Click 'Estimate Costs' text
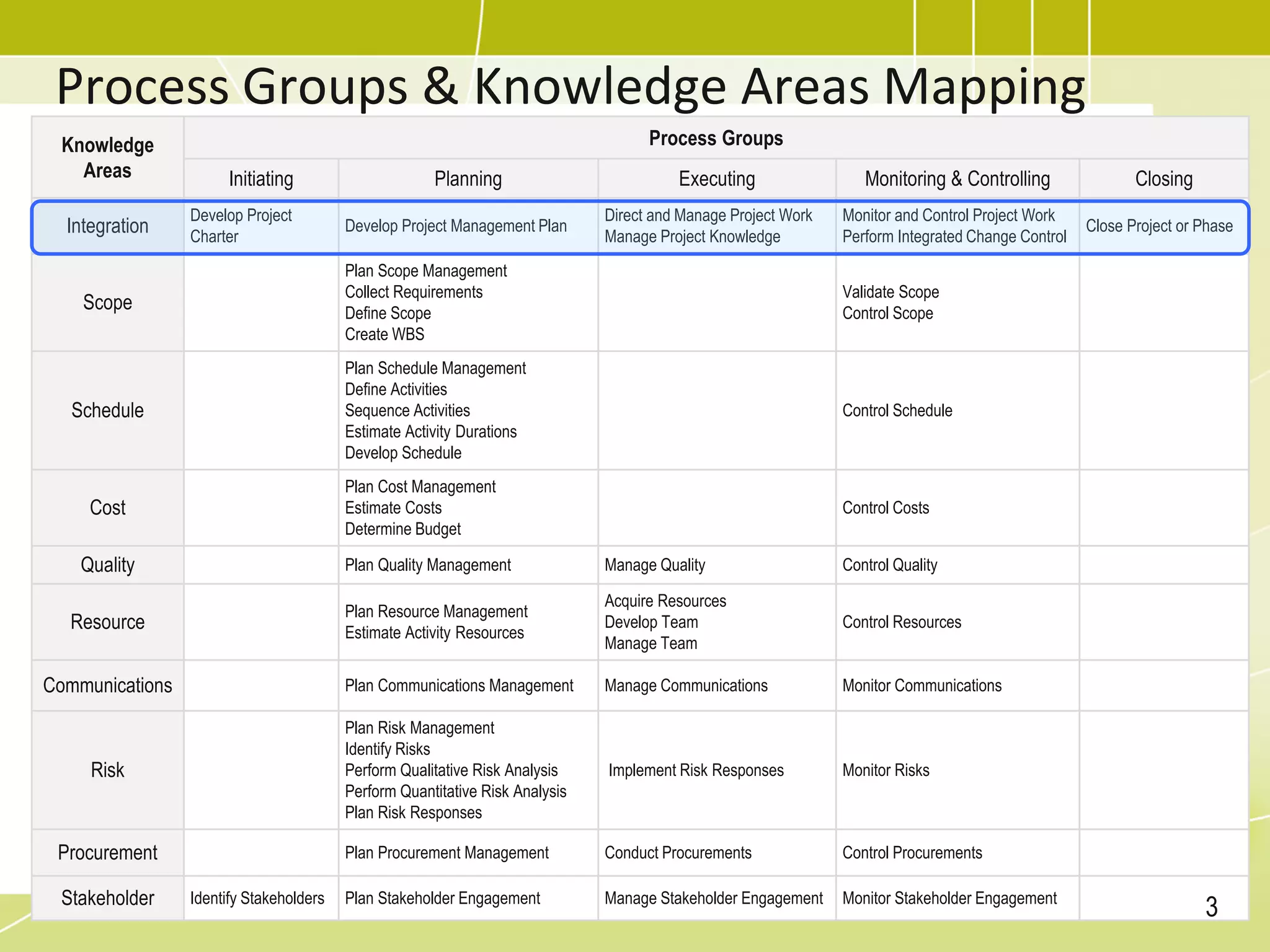 tap(393, 508)
